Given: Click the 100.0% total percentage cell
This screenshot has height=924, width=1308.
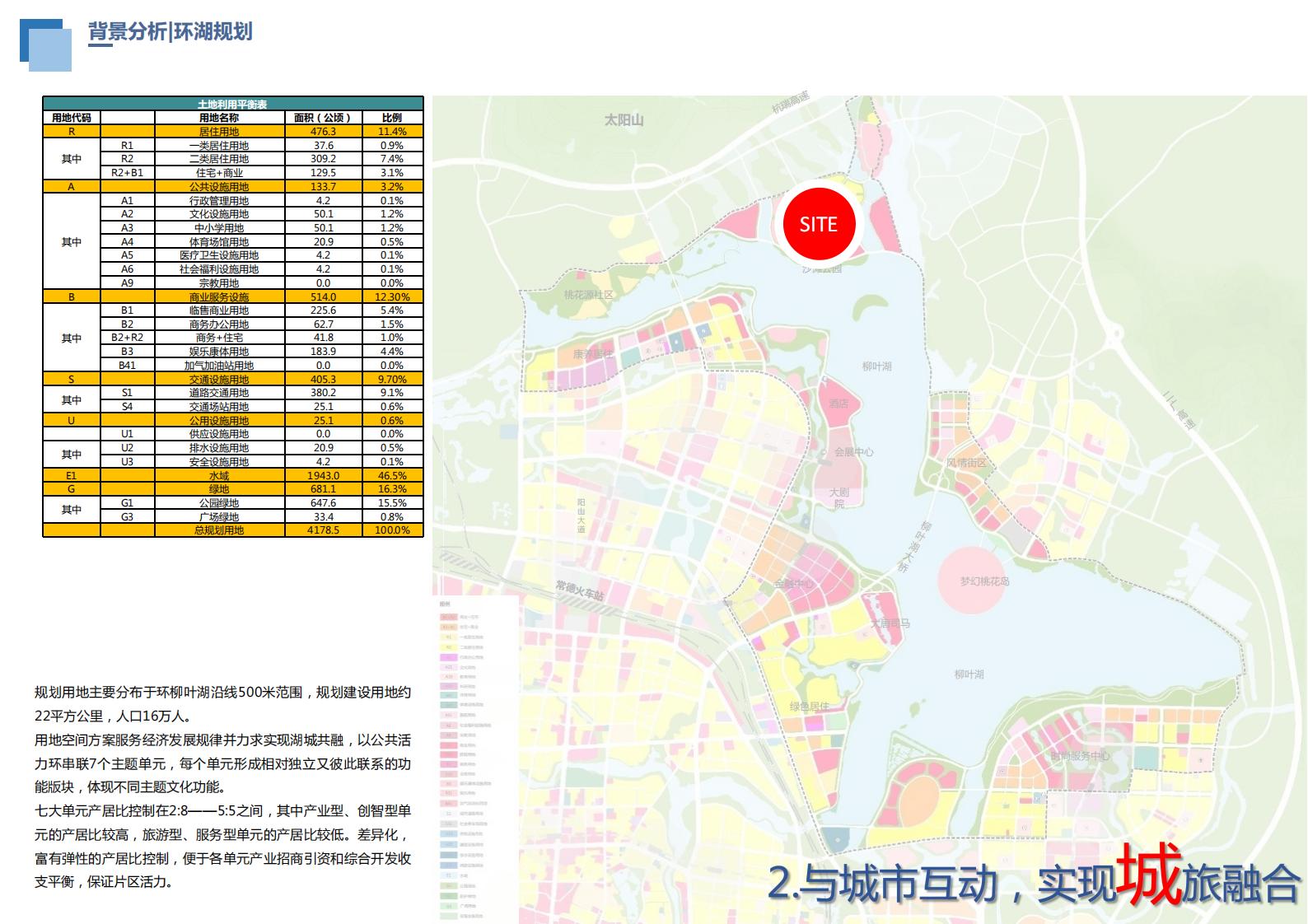Looking at the screenshot, I should (392, 530).
